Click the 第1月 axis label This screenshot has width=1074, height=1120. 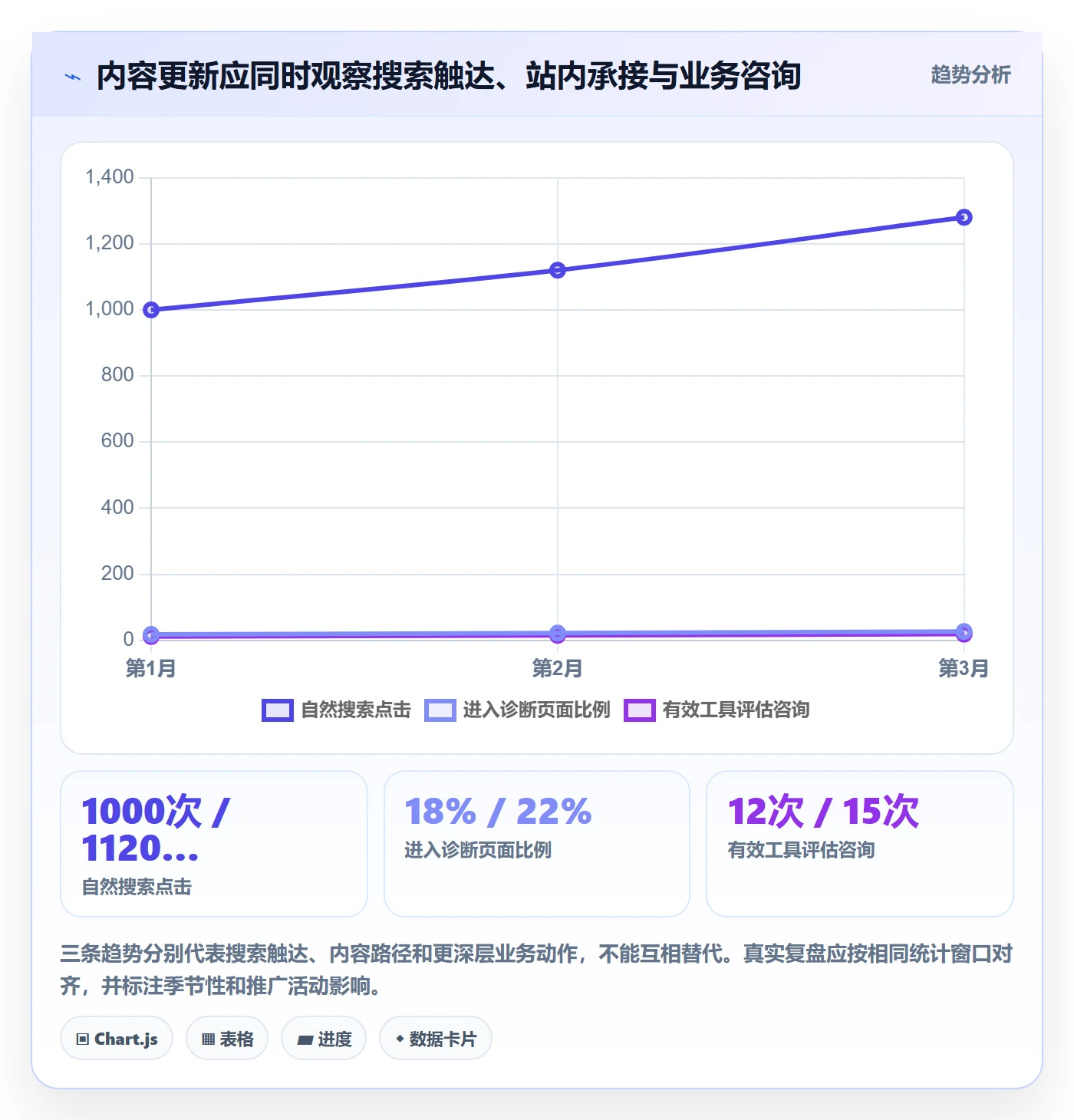pyautogui.click(x=151, y=668)
